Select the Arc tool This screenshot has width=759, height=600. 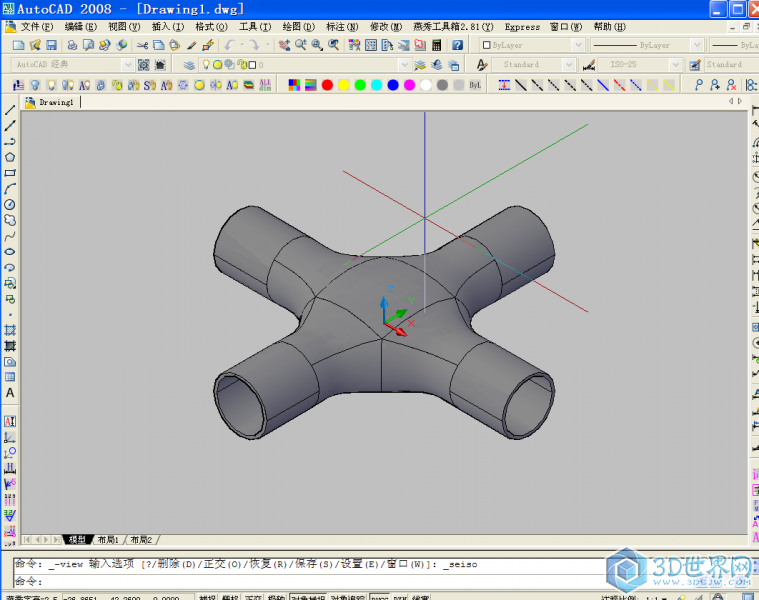click(10, 189)
